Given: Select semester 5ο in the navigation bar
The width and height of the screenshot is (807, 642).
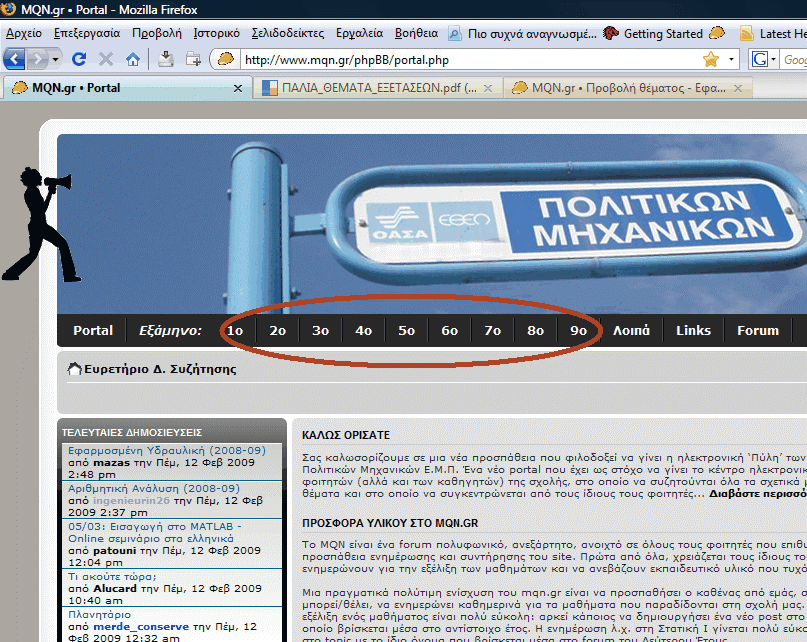Looking at the screenshot, I should 406,331.
